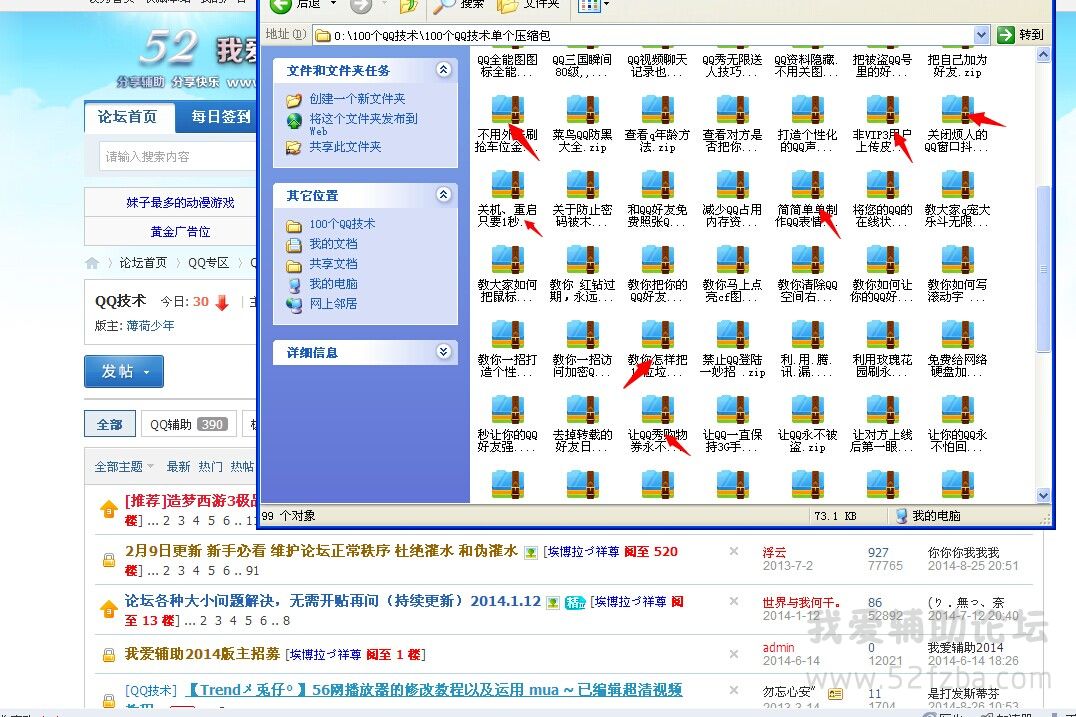The image size is (1076, 717).
Task: Select 让QQ永不被盗.zip file
Action: point(807,423)
